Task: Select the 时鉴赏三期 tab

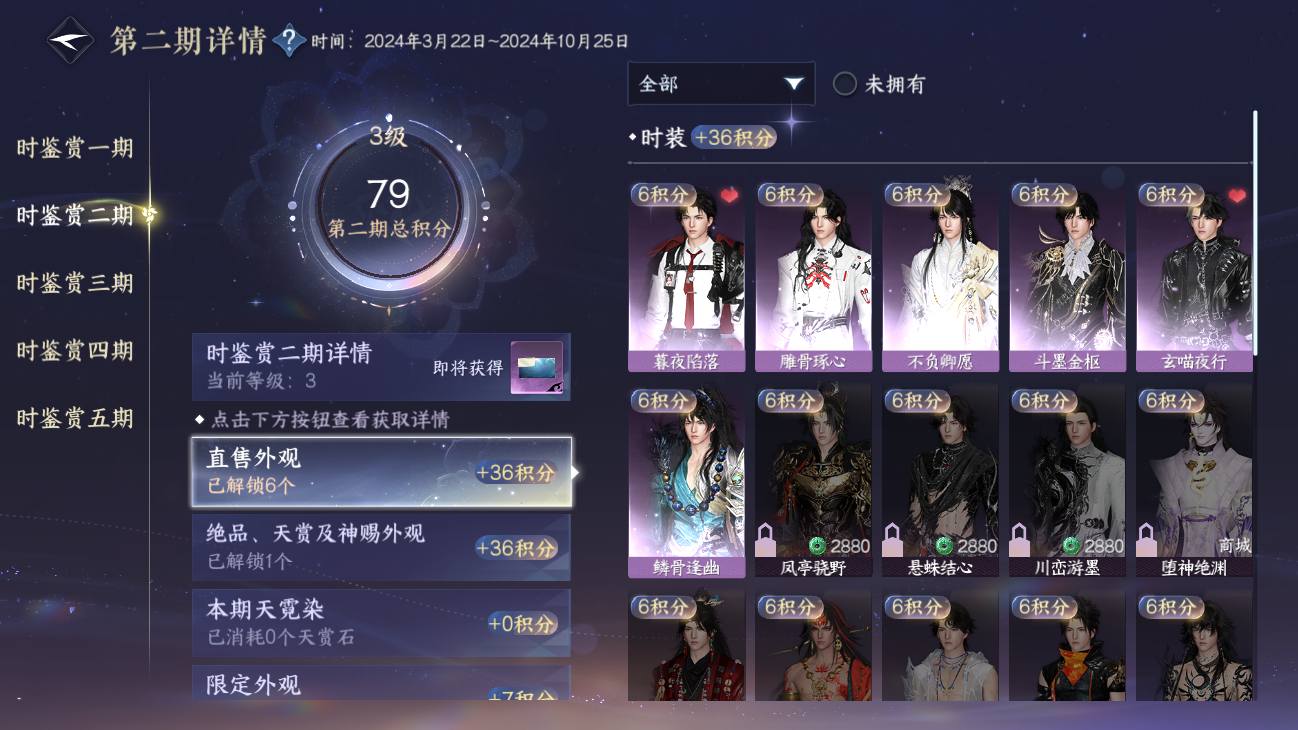Action: [x=75, y=283]
